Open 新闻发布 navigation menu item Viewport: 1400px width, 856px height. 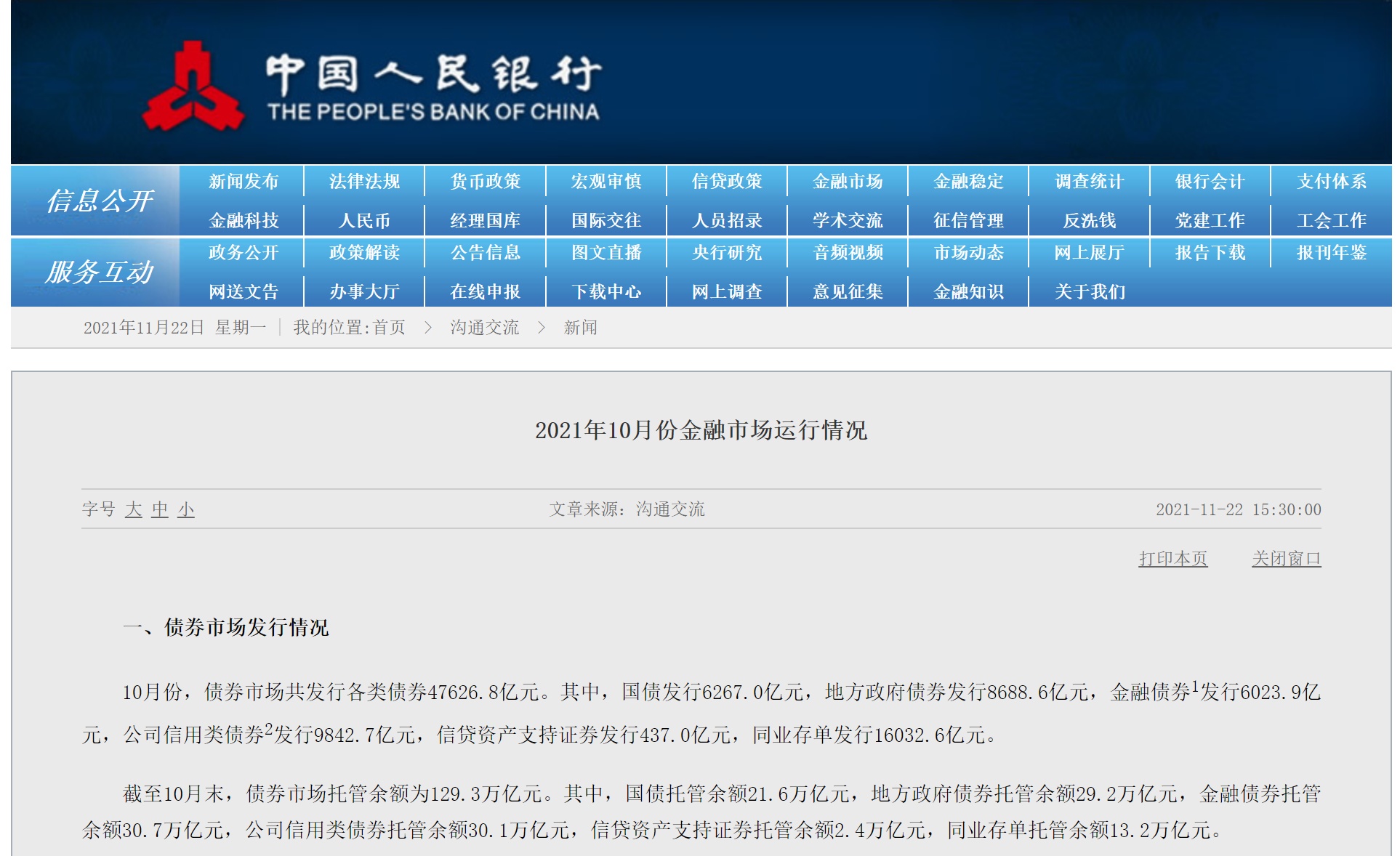(244, 182)
